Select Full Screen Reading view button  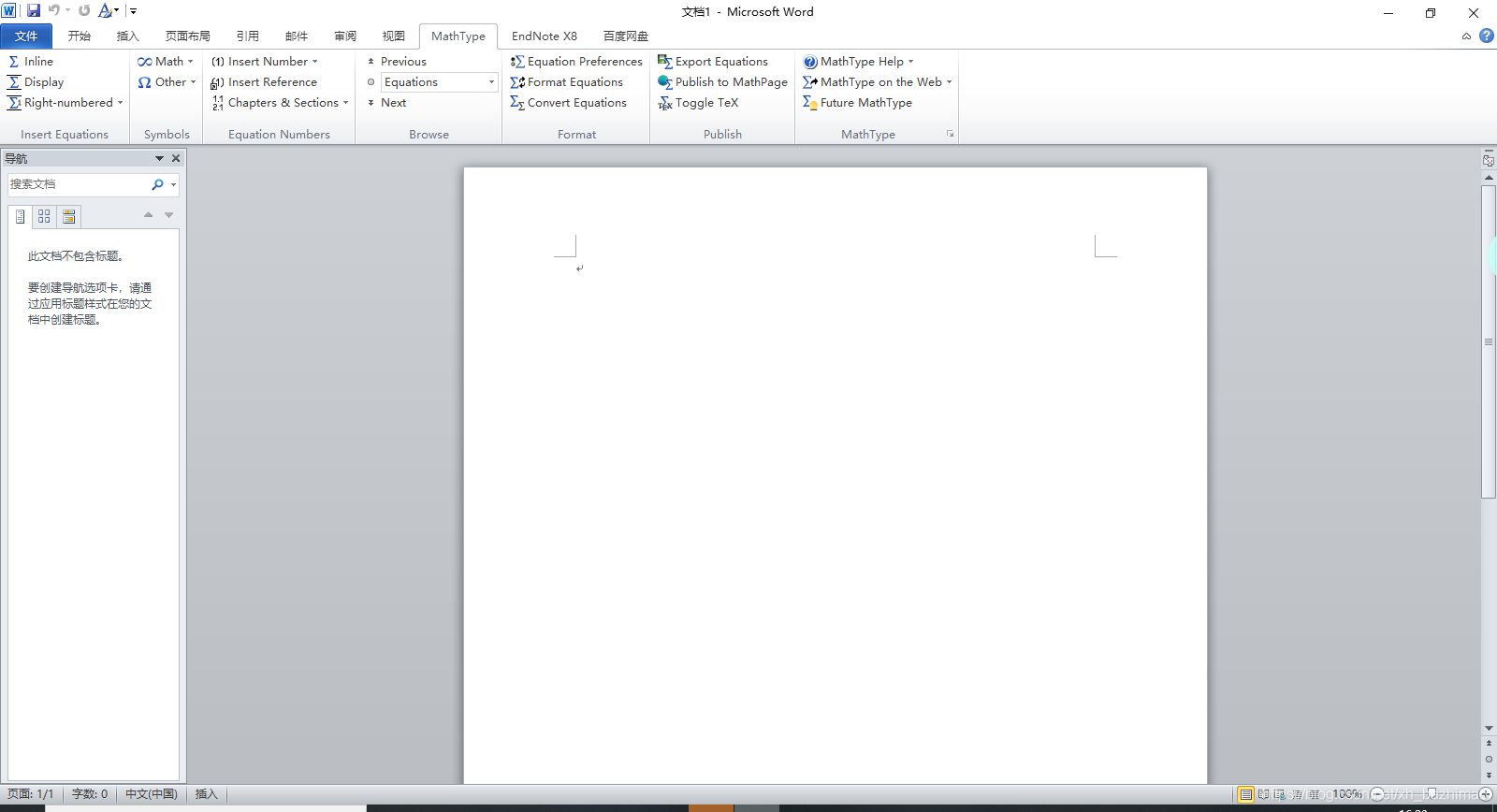point(1264,794)
